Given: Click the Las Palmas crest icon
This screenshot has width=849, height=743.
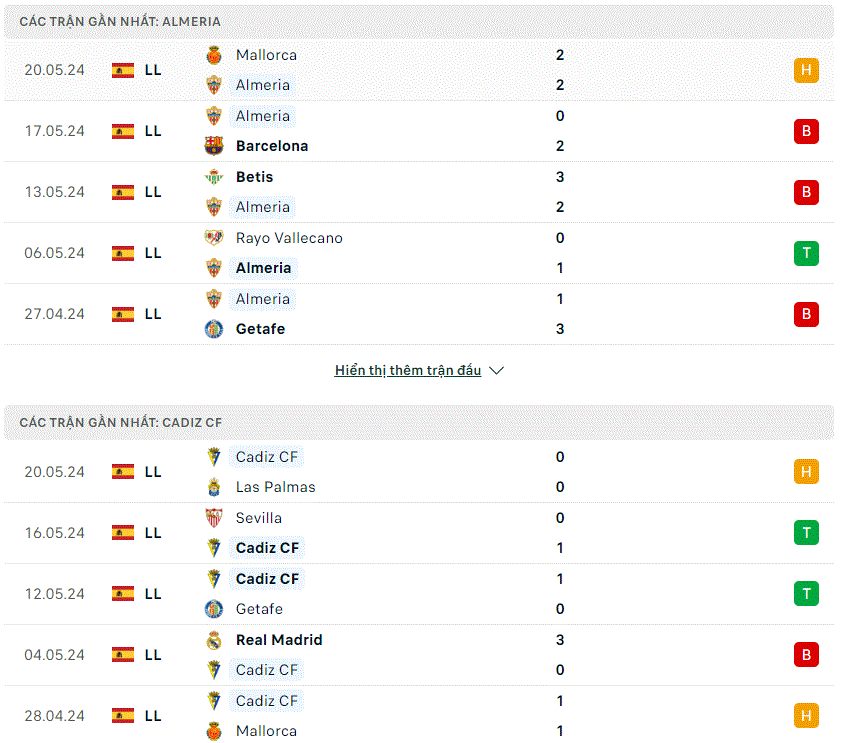Looking at the screenshot, I should (x=214, y=487).
